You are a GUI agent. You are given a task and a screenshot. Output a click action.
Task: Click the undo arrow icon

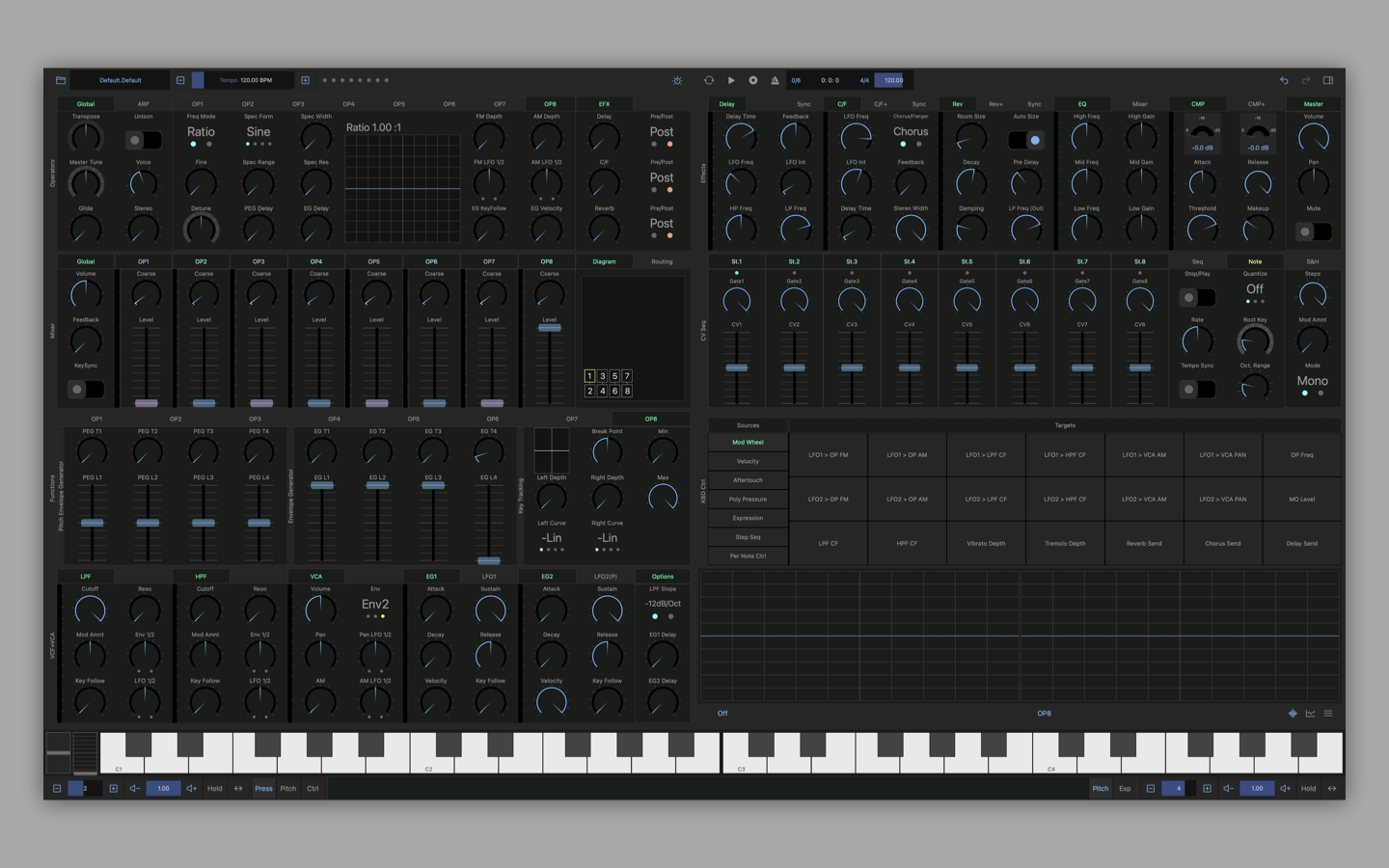click(1284, 80)
